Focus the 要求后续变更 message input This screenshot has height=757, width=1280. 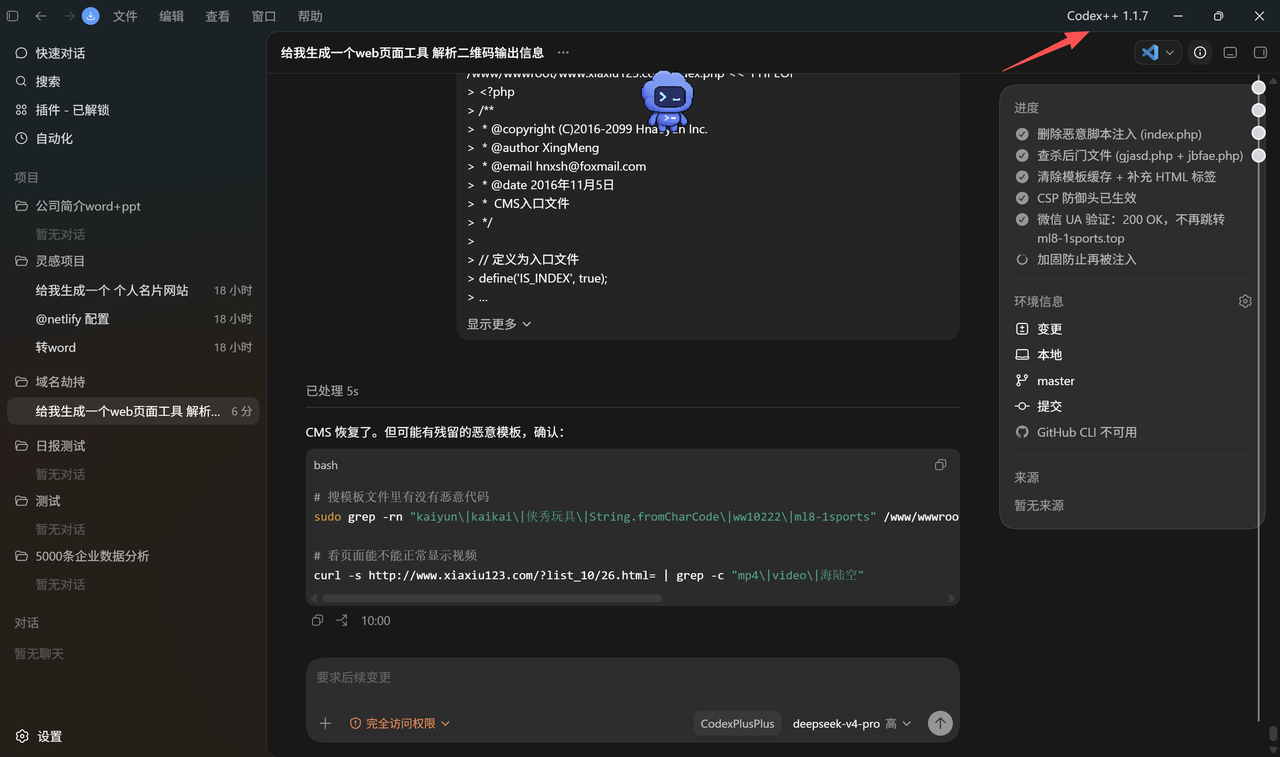click(632, 678)
